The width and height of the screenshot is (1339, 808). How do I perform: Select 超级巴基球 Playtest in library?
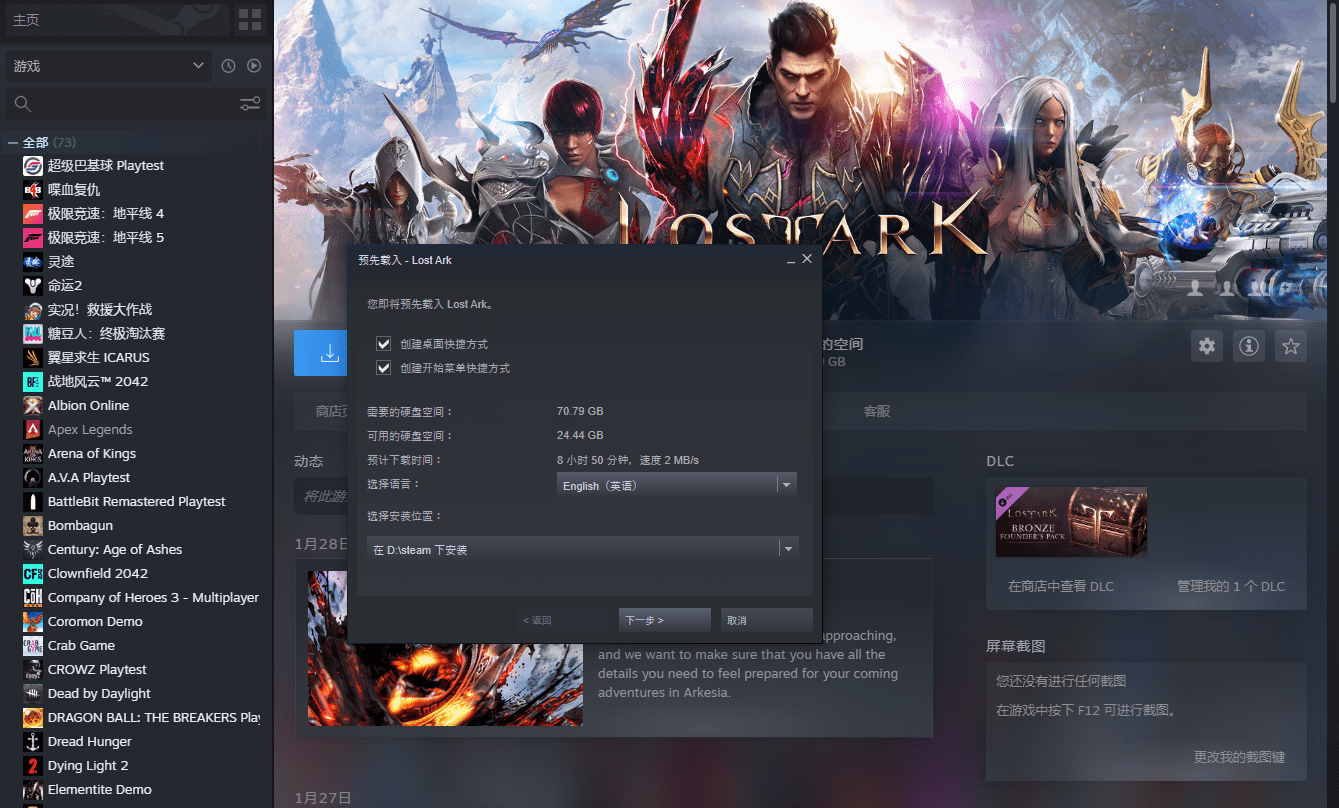pos(106,166)
